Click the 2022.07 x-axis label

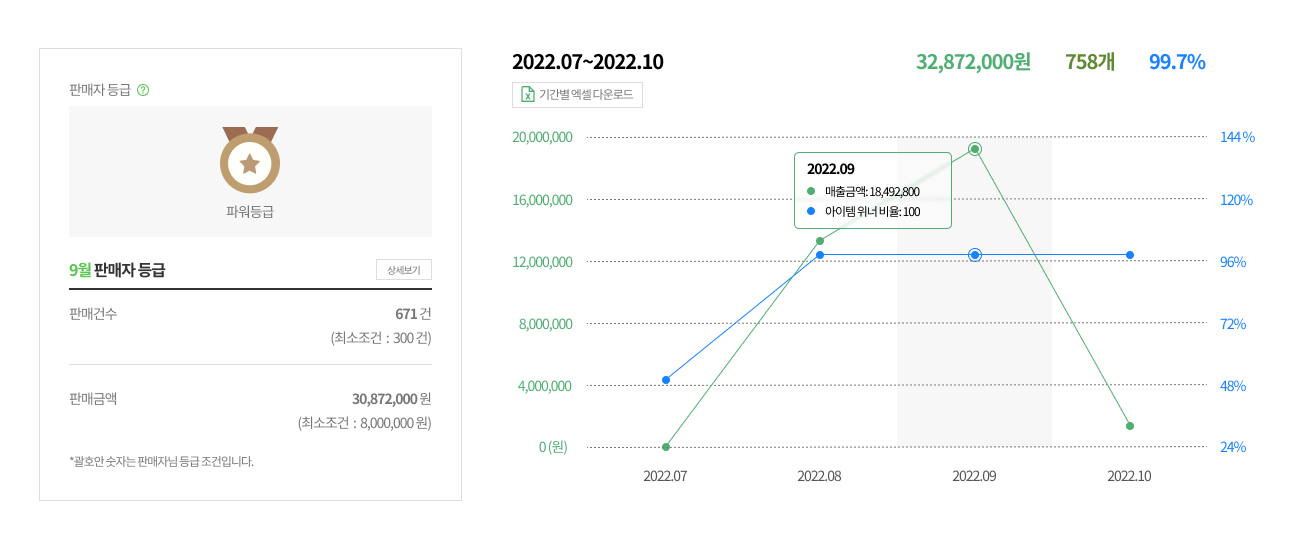coord(665,476)
